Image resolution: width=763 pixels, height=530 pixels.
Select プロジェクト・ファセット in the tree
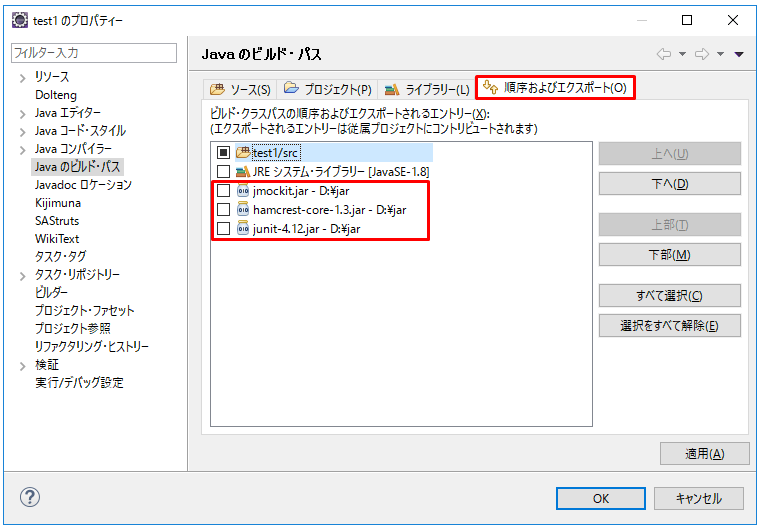point(84,311)
